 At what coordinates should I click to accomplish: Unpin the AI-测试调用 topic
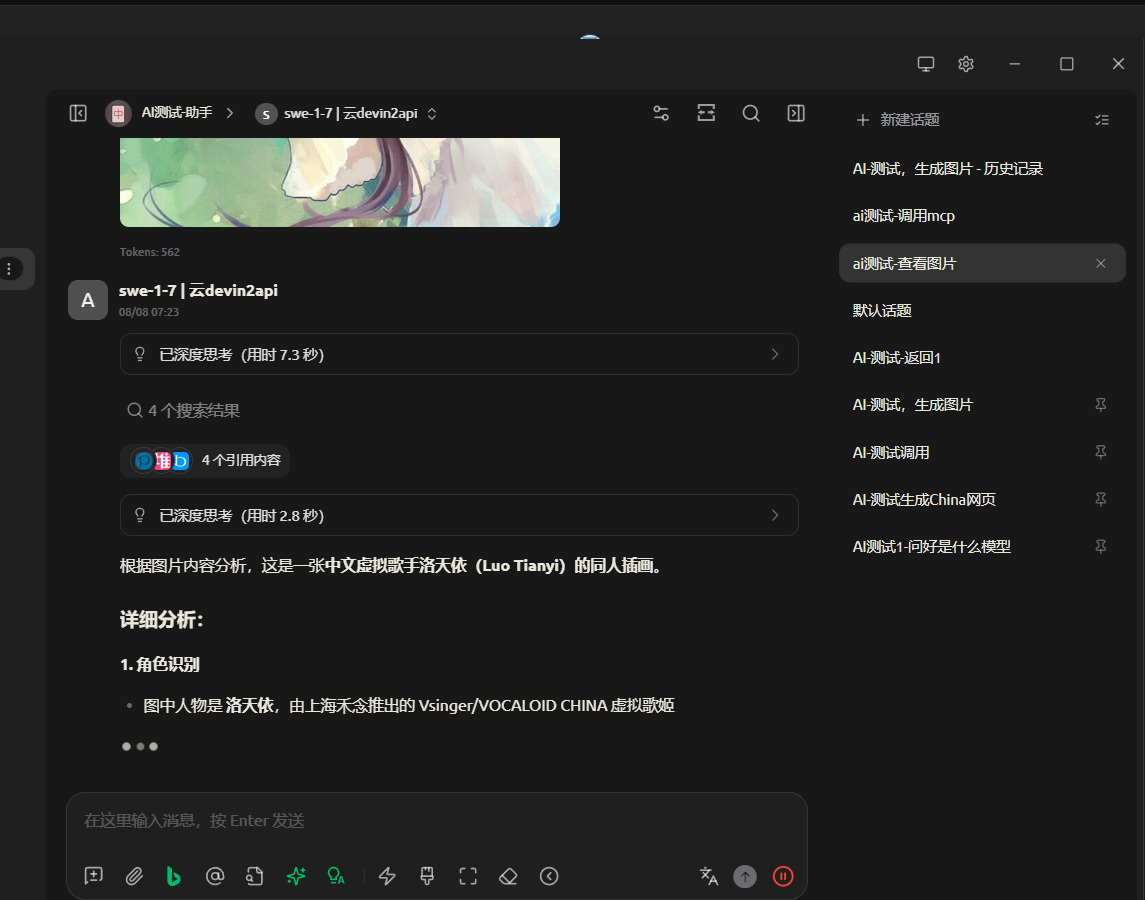click(1100, 452)
